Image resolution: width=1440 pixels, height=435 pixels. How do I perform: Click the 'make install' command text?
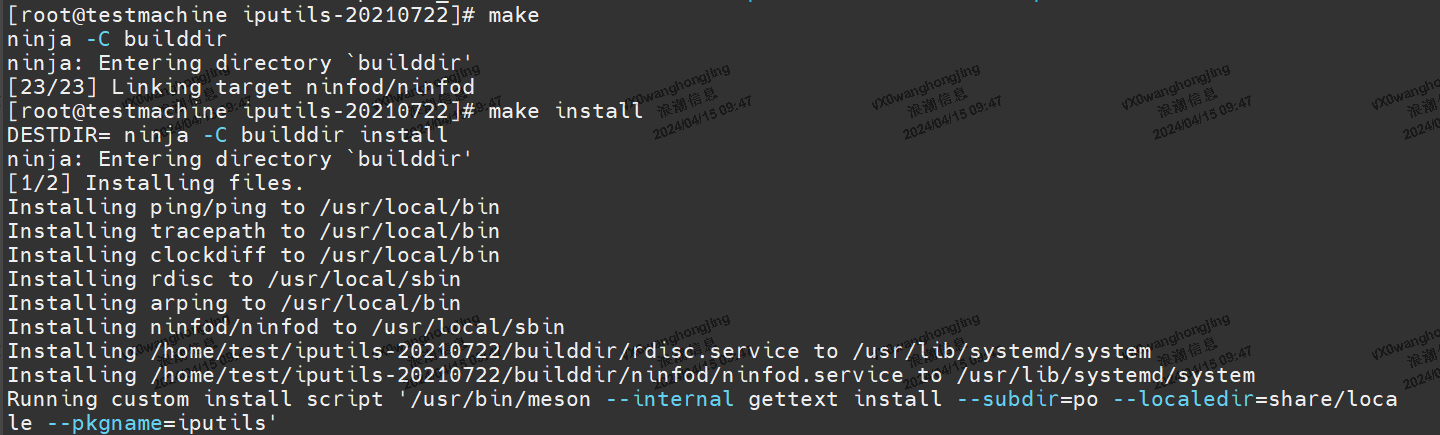click(x=565, y=111)
